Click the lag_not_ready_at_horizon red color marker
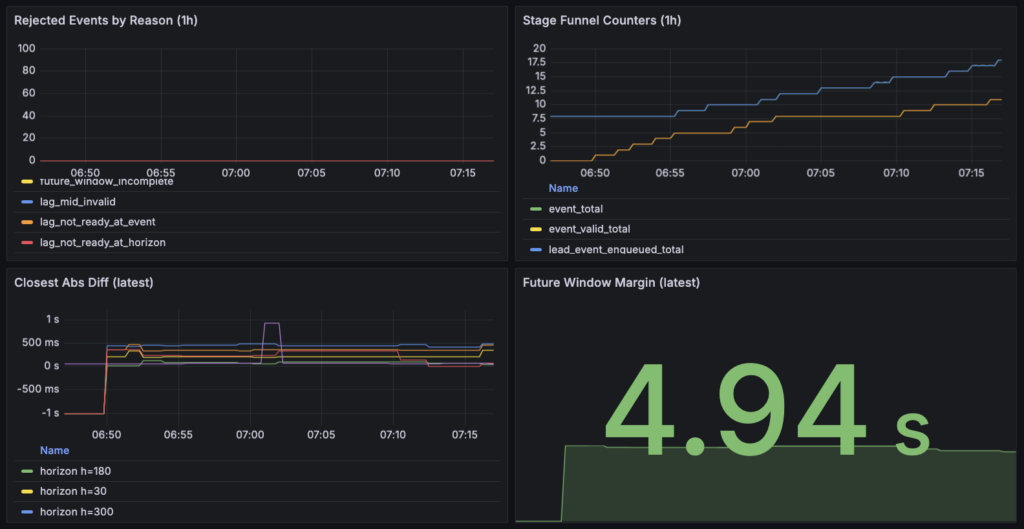The image size is (1024, 529). click(x=27, y=242)
